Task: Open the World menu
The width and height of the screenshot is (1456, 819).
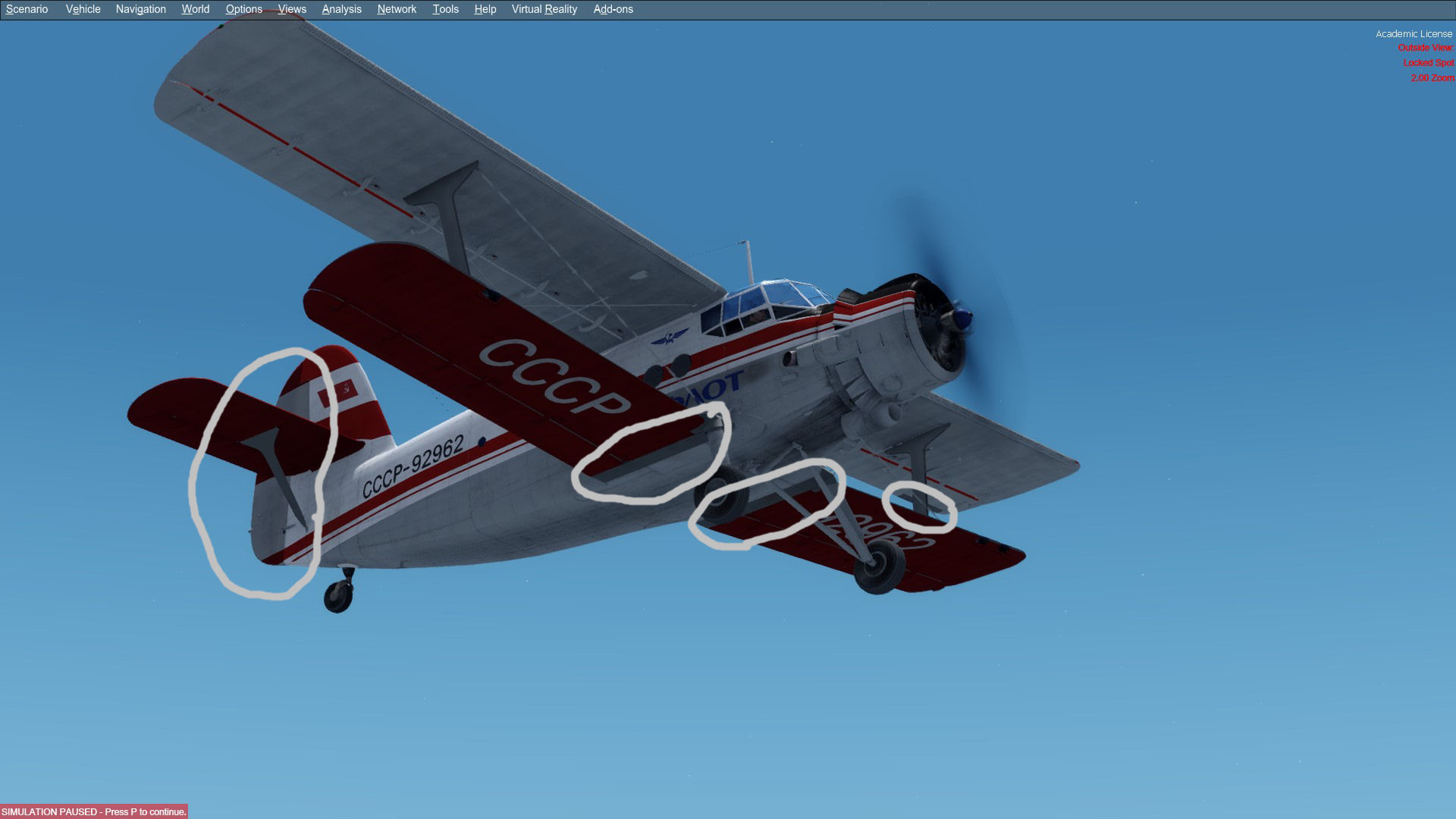Action: (195, 9)
